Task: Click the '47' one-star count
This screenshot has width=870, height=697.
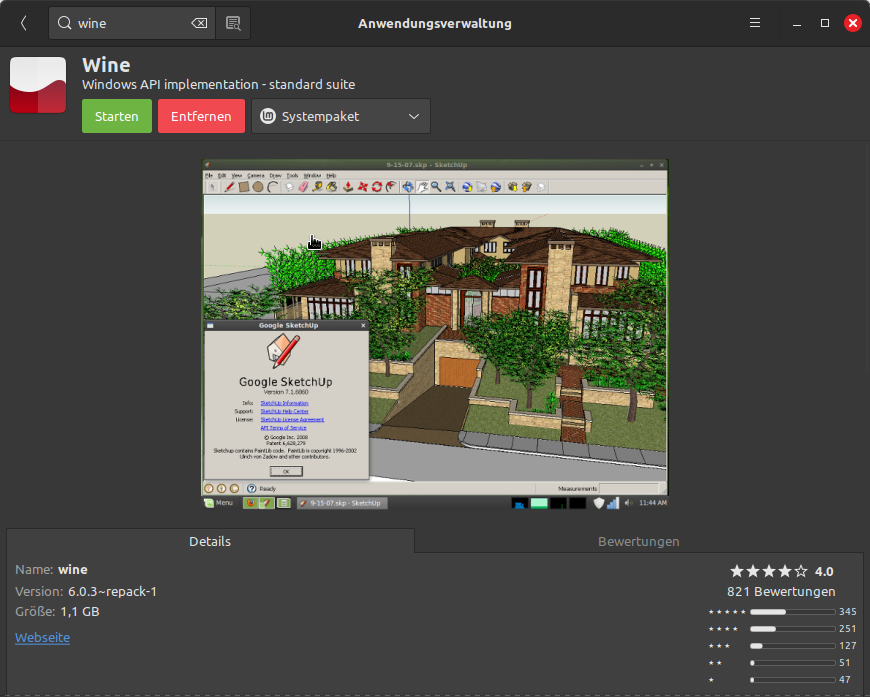Action: [844, 680]
